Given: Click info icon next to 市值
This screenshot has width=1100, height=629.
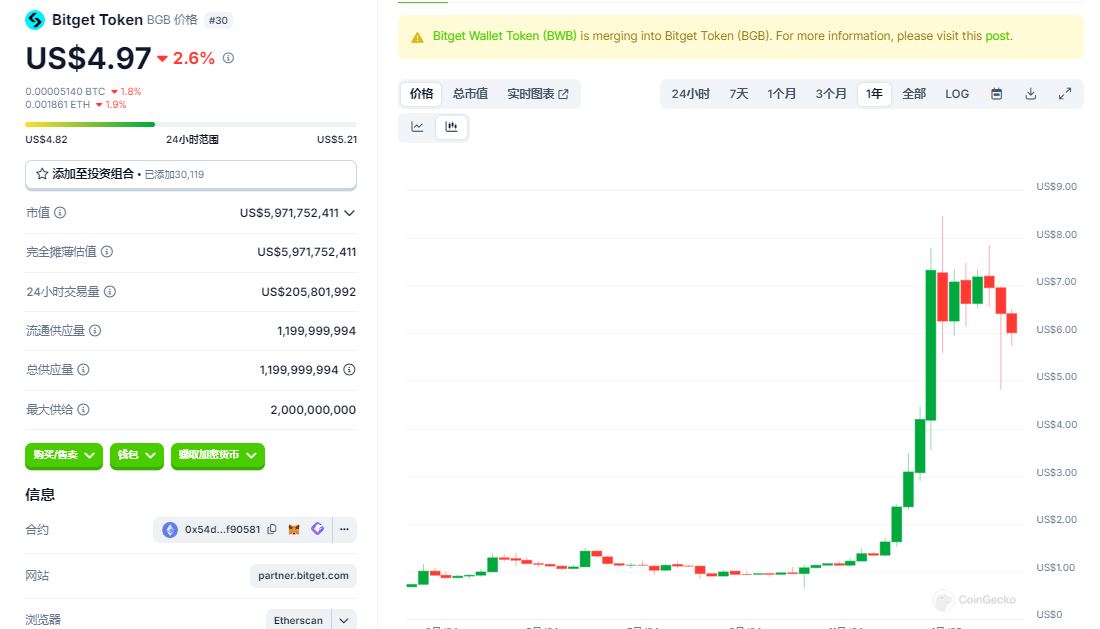Looking at the screenshot, I should click(60, 213).
